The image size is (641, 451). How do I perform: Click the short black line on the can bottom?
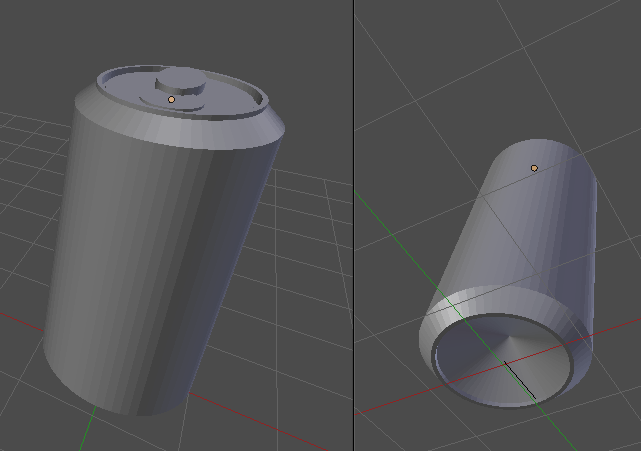pyautogui.click(x=520, y=380)
